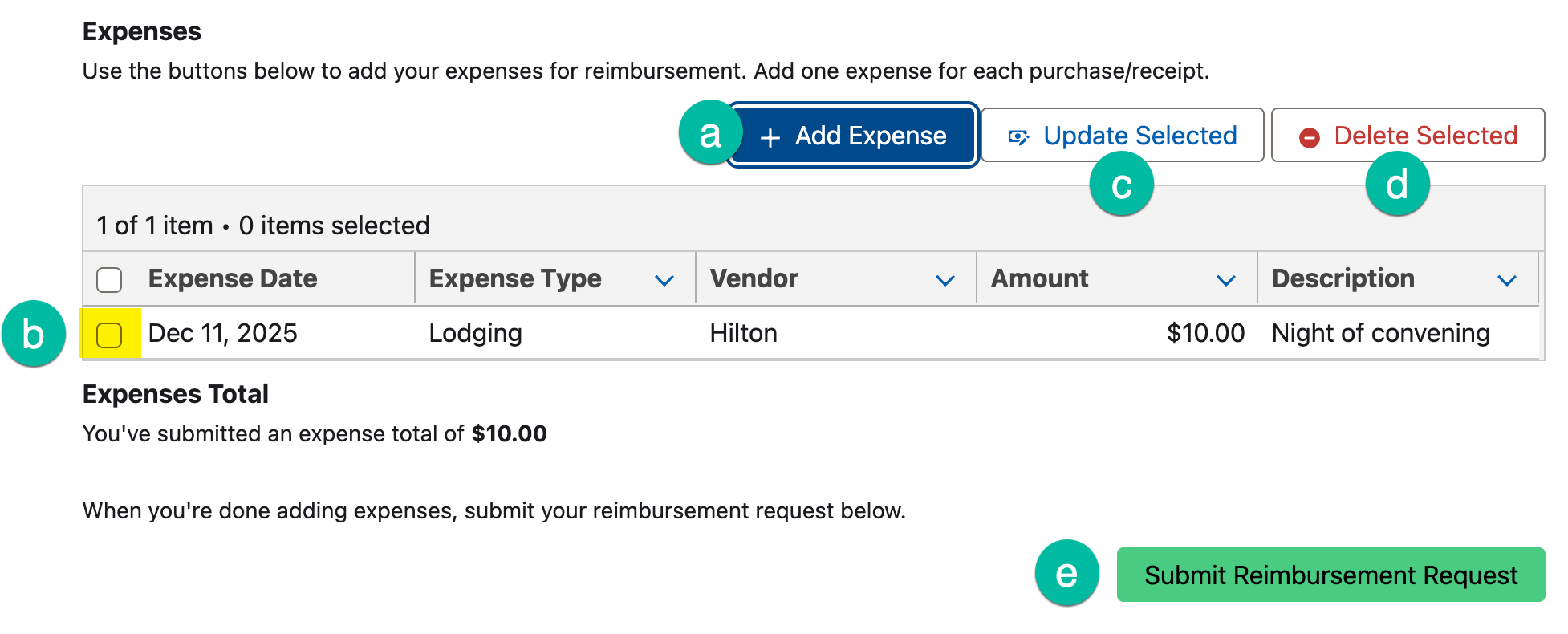The image size is (1568, 634).
Task: Tick the checkbox for the Dec 11, 2025 expense
Action: [109, 335]
